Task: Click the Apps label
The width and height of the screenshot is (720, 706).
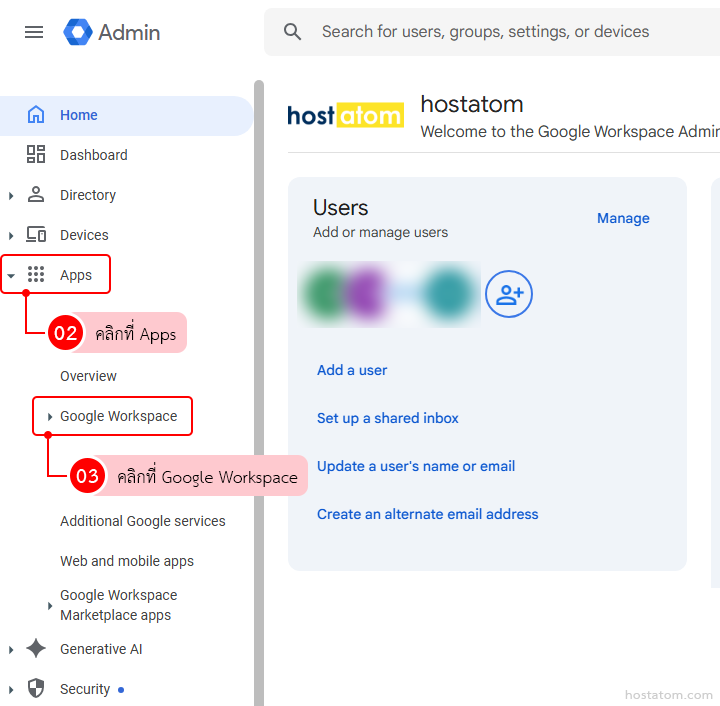Action: tap(76, 275)
